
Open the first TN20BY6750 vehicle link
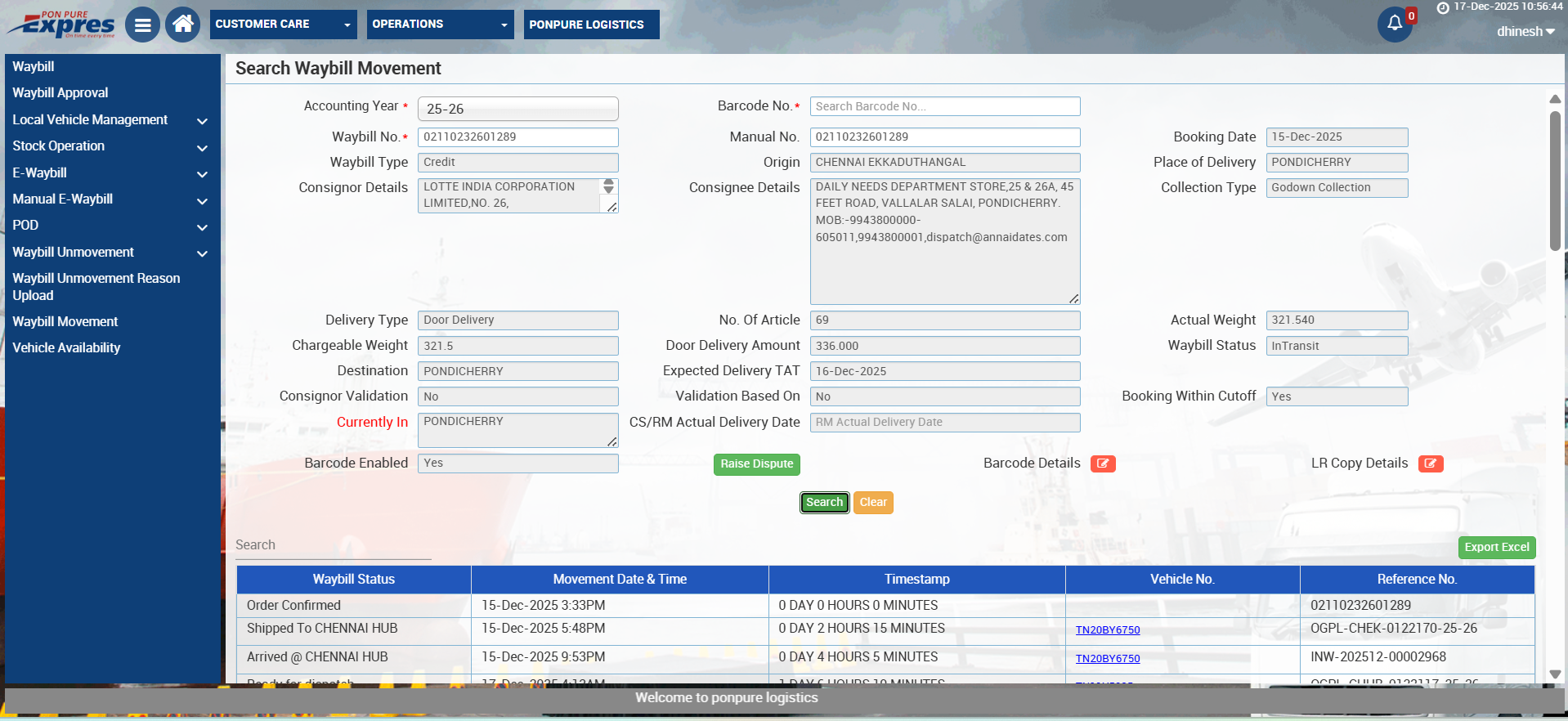pyautogui.click(x=1107, y=630)
